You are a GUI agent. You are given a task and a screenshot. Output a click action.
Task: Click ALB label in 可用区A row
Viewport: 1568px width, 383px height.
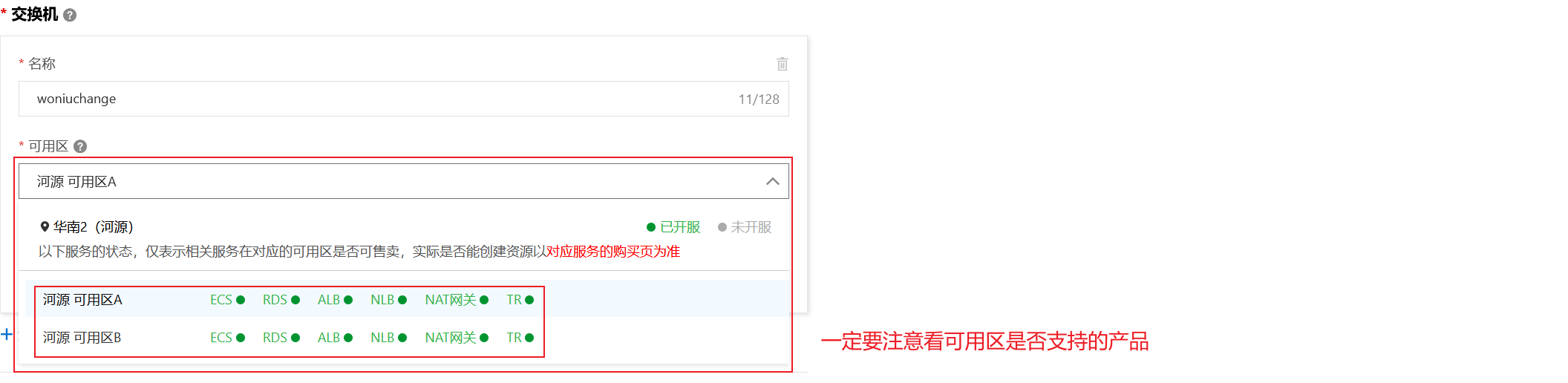pyautogui.click(x=329, y=300)
